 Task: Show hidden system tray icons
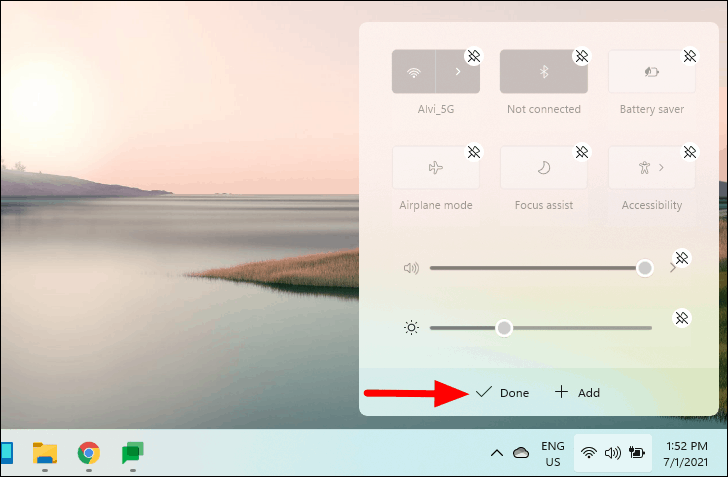[x=497, y=453]
